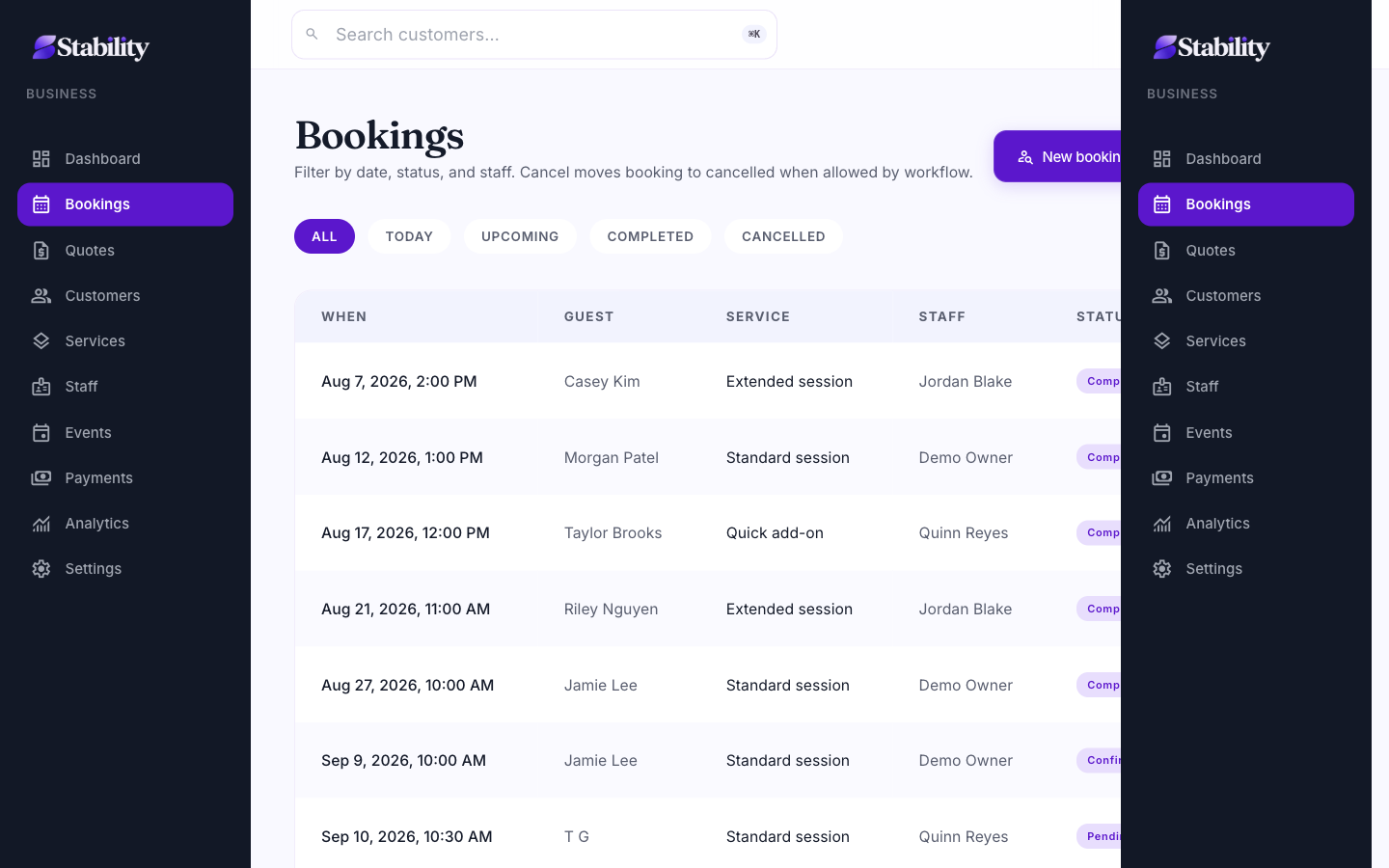Open Services layers icon in left sidebar
The image size is (1389, 868).
click(x=41, y=341)
